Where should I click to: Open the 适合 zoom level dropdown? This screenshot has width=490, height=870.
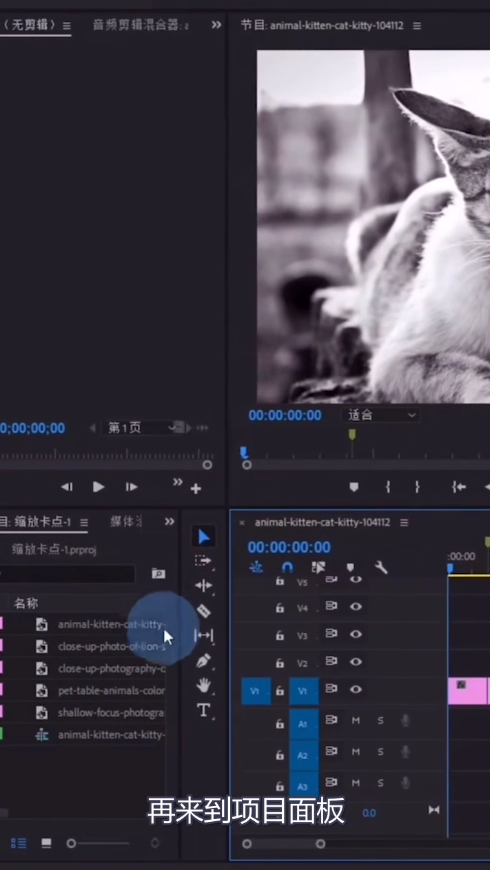(381, 415)
